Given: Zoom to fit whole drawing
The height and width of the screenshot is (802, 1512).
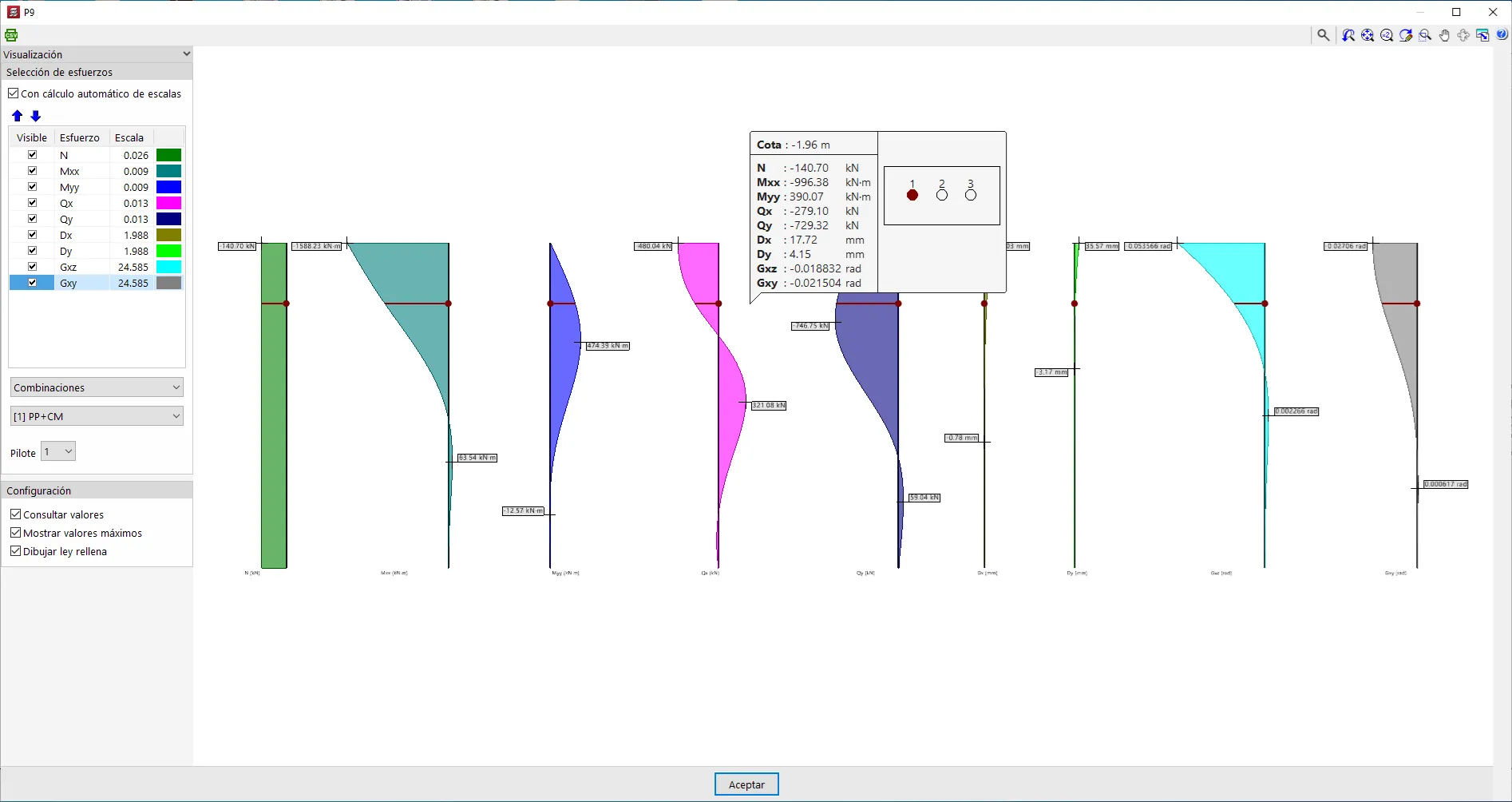Looking at the screenshot, I should pyautogui.click(x=1368, y=35).
